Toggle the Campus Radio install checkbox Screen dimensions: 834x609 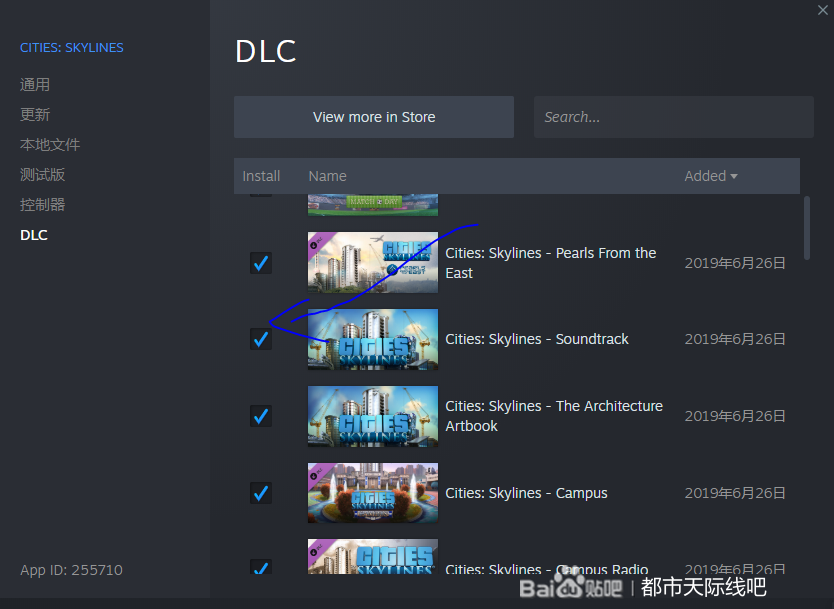261,566
